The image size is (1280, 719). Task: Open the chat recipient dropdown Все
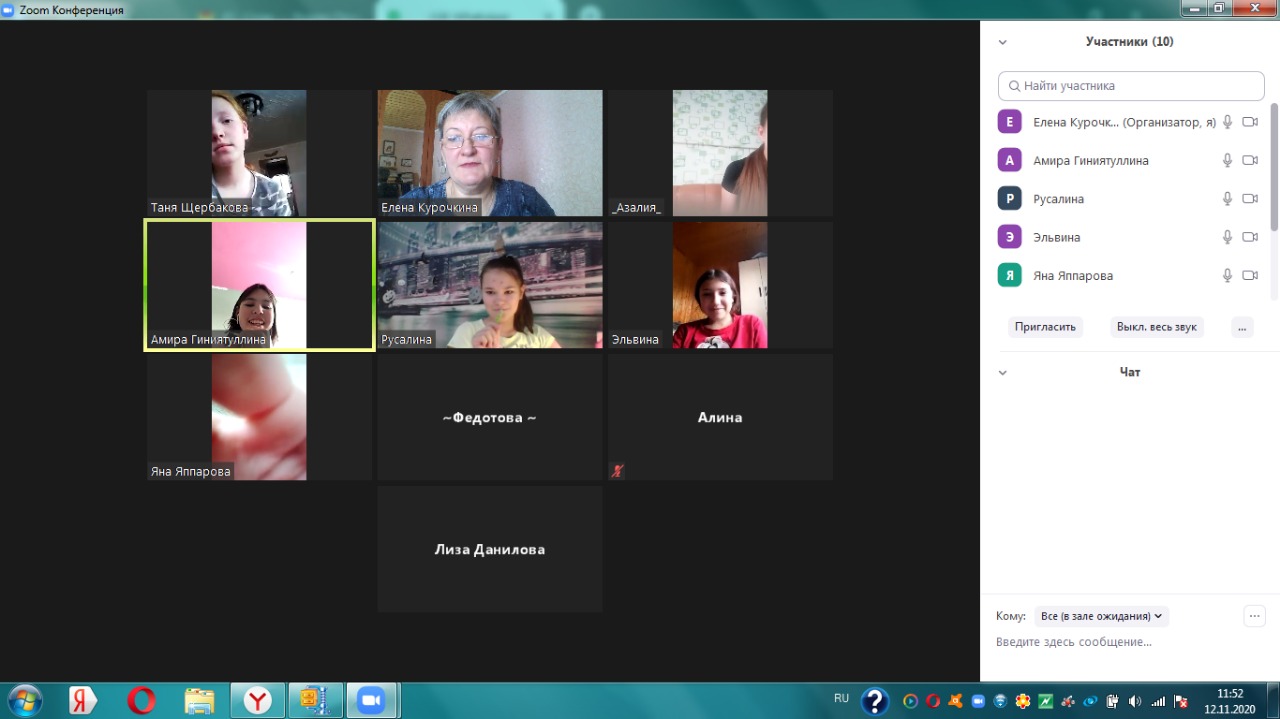[1101, 616]
